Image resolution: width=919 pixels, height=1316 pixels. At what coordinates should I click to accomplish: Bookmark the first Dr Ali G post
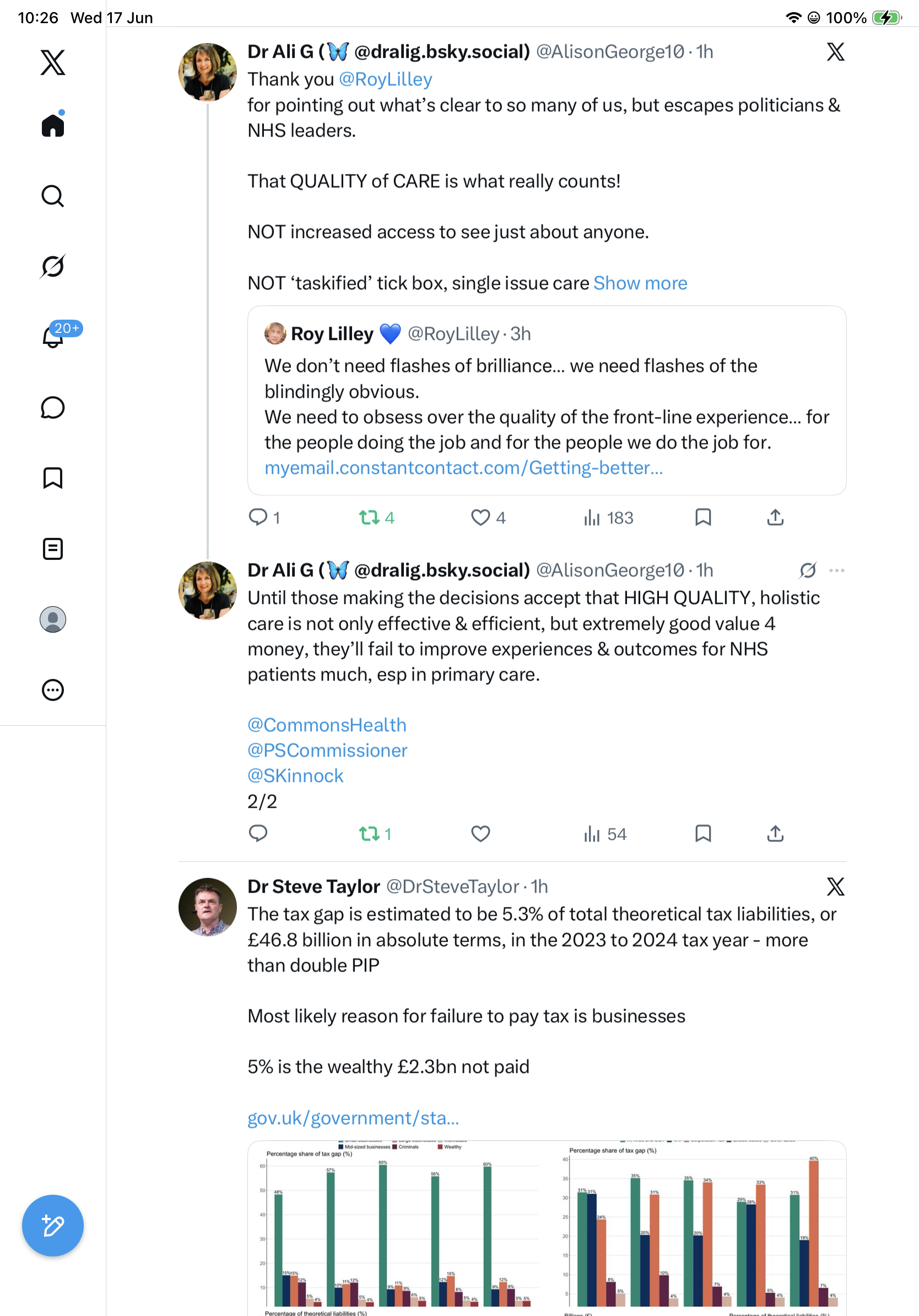[703, 517]
